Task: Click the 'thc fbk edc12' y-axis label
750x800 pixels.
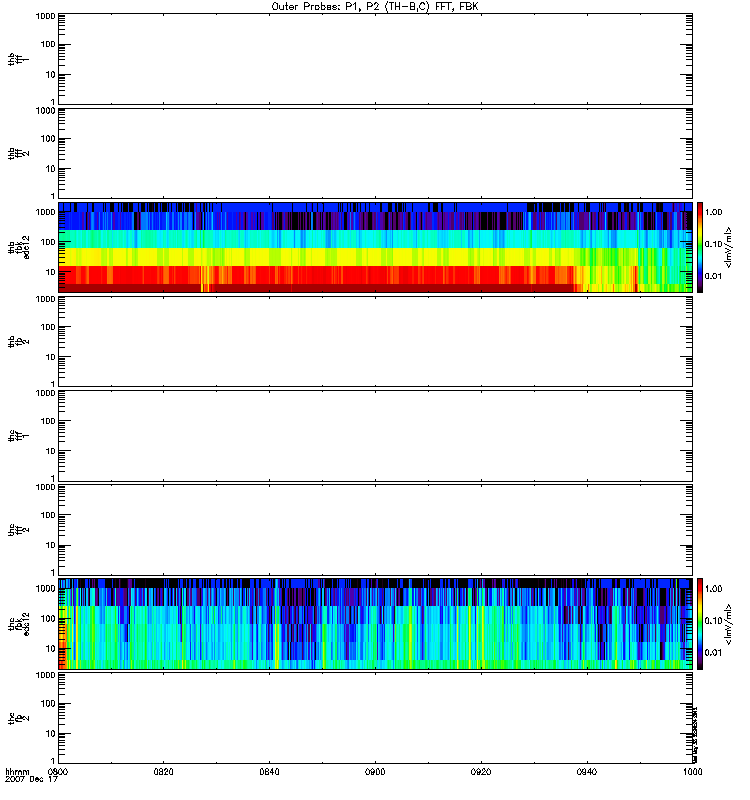Action: (x=19, y=624)
